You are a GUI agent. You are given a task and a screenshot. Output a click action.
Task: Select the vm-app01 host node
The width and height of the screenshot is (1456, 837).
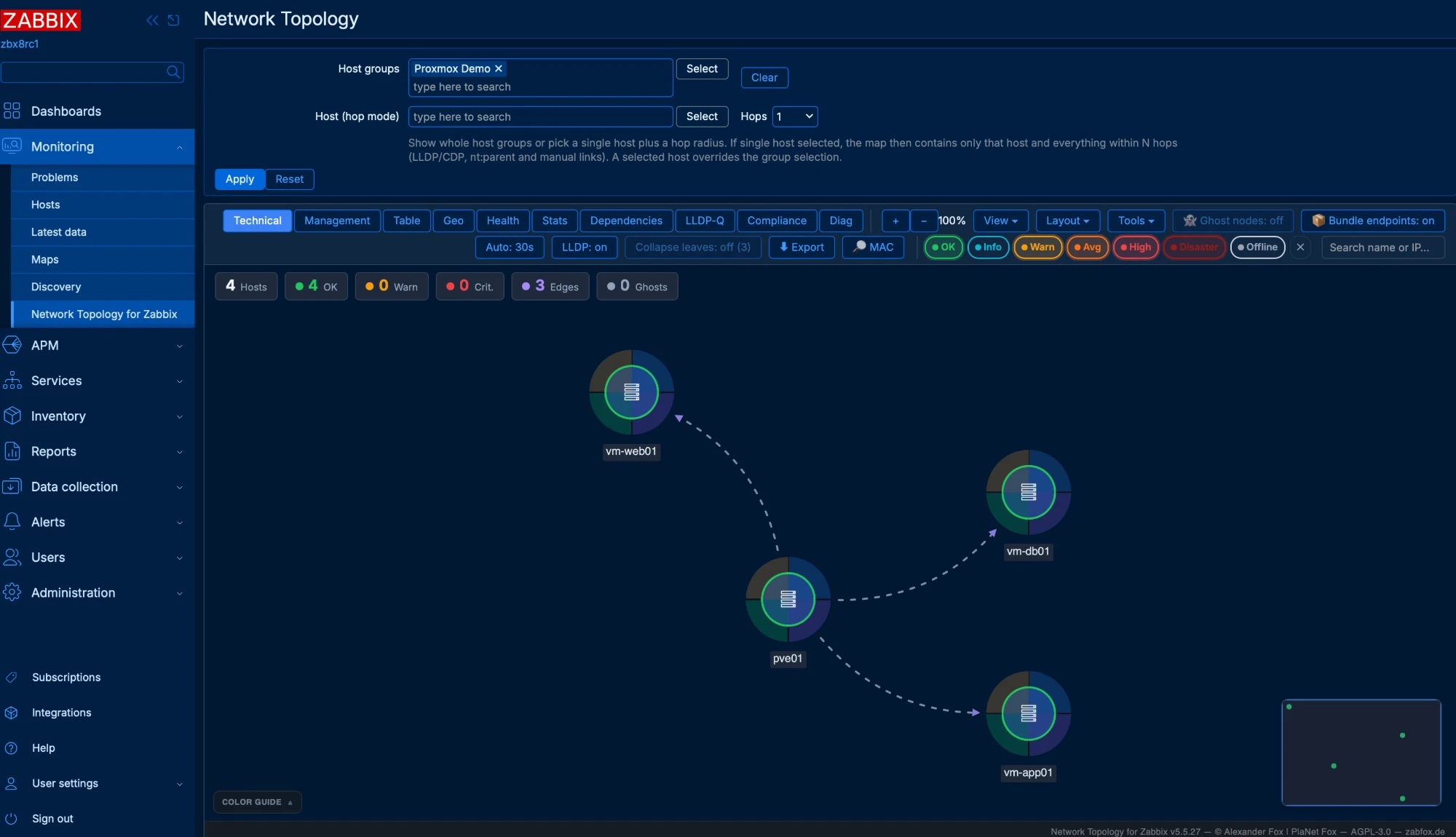1028,713
